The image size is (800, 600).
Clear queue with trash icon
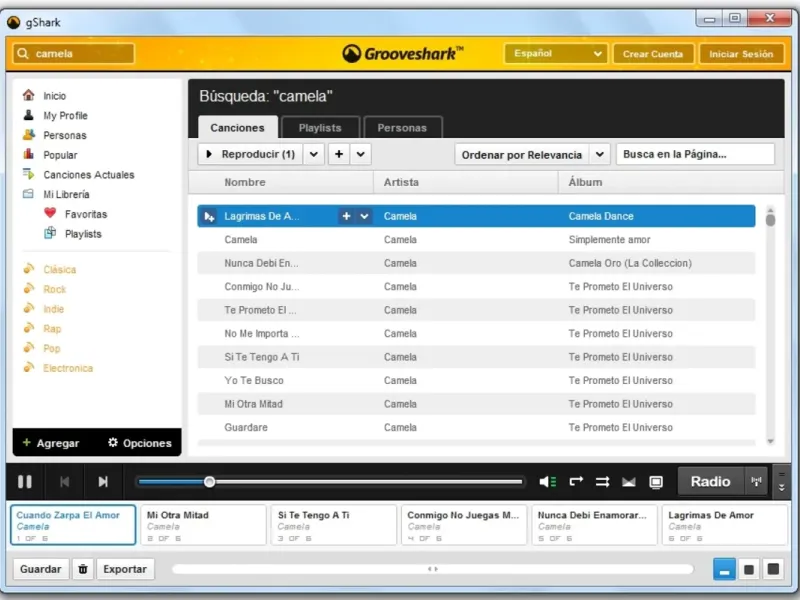pyautogui.click(x=83, y=569)
